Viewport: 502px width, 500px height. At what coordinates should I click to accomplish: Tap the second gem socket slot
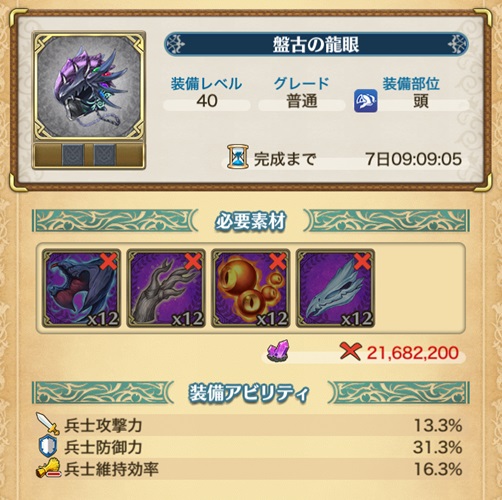coord(105,155)
